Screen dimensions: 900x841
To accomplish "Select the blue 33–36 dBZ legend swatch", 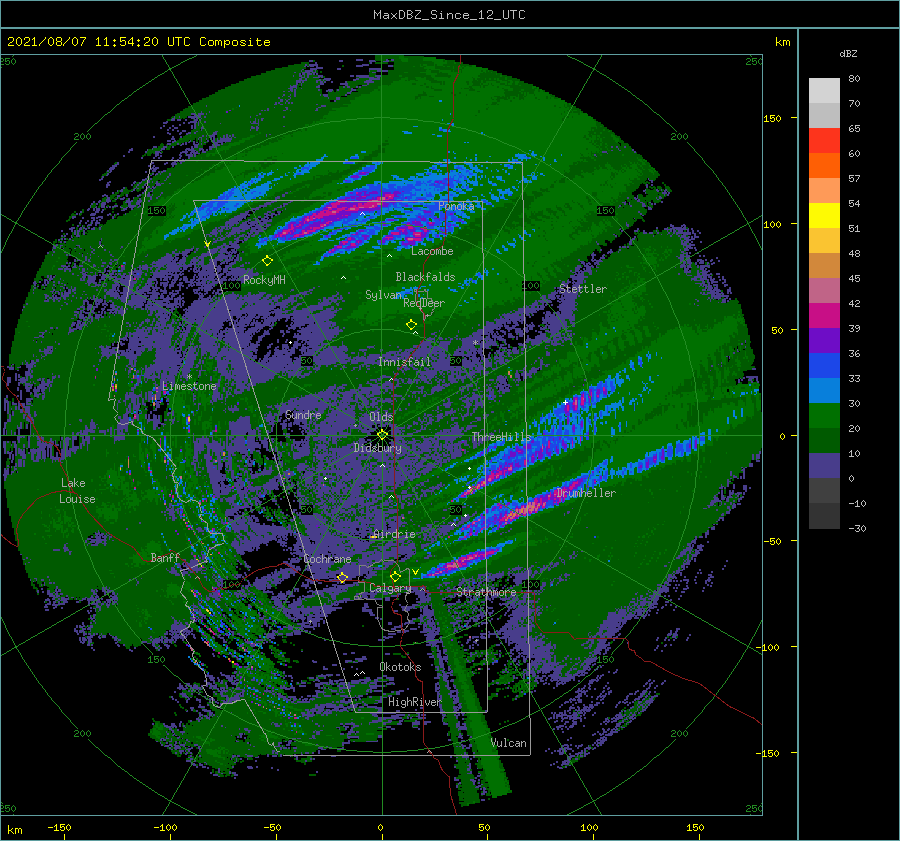I will click(824, 366).
